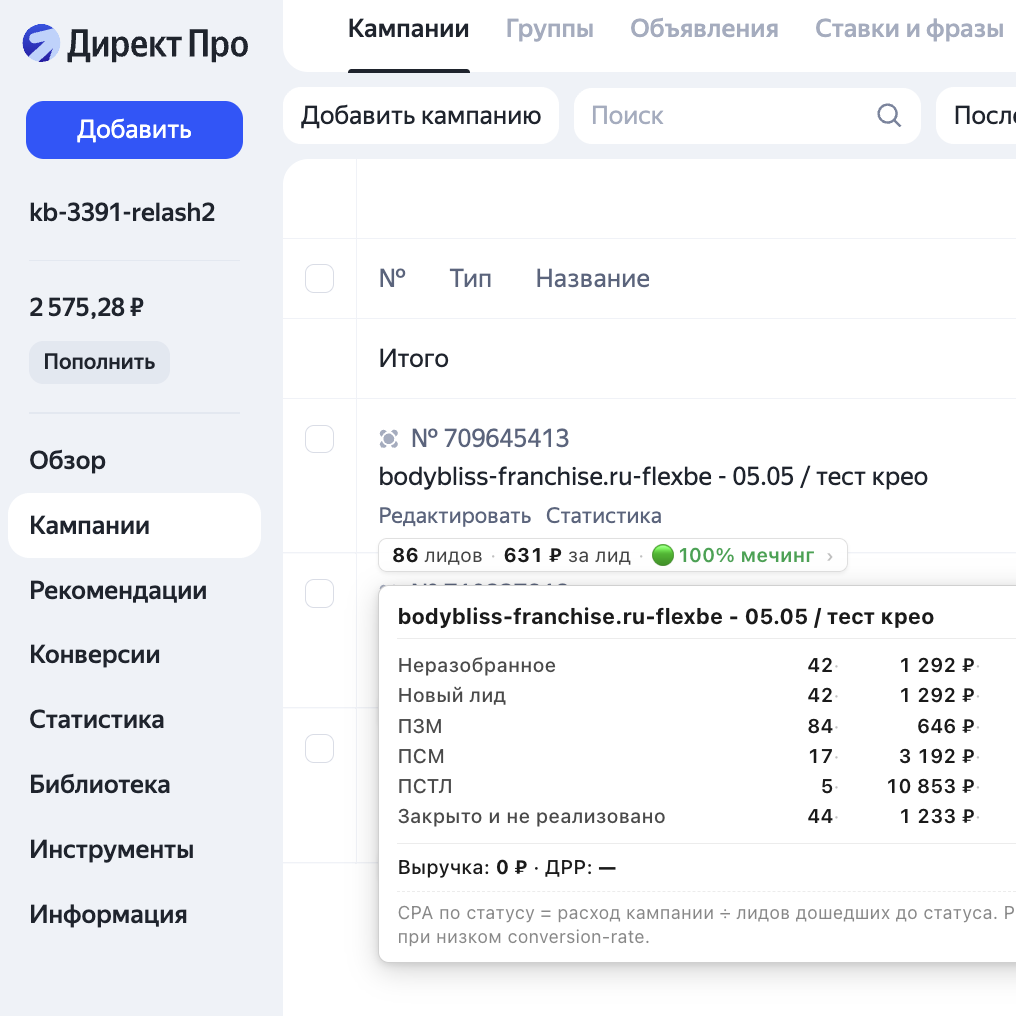The height and width of the screenshot is (1016, 1016).
Task: Click the Пополнить balance button
Action: click(x=99, y=362)
